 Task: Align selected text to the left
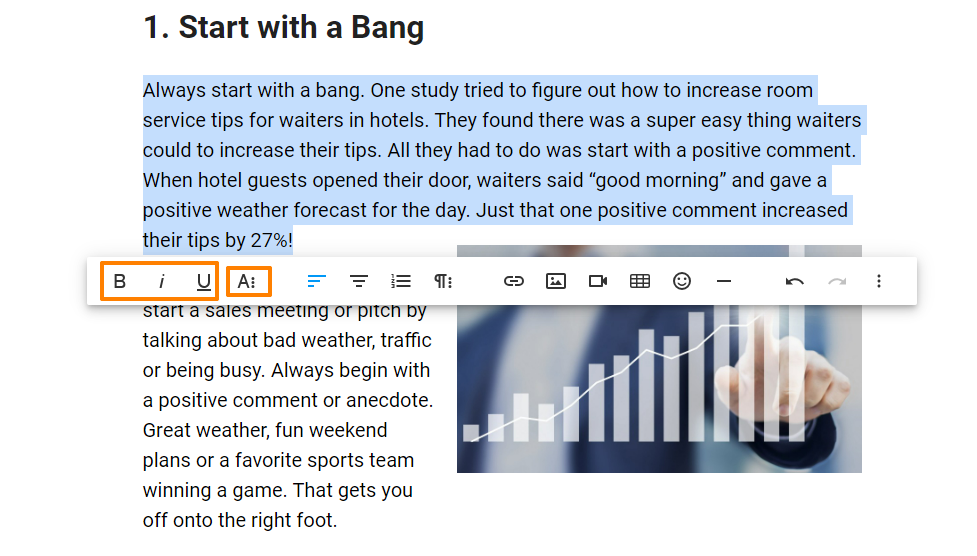coord(317,281)
